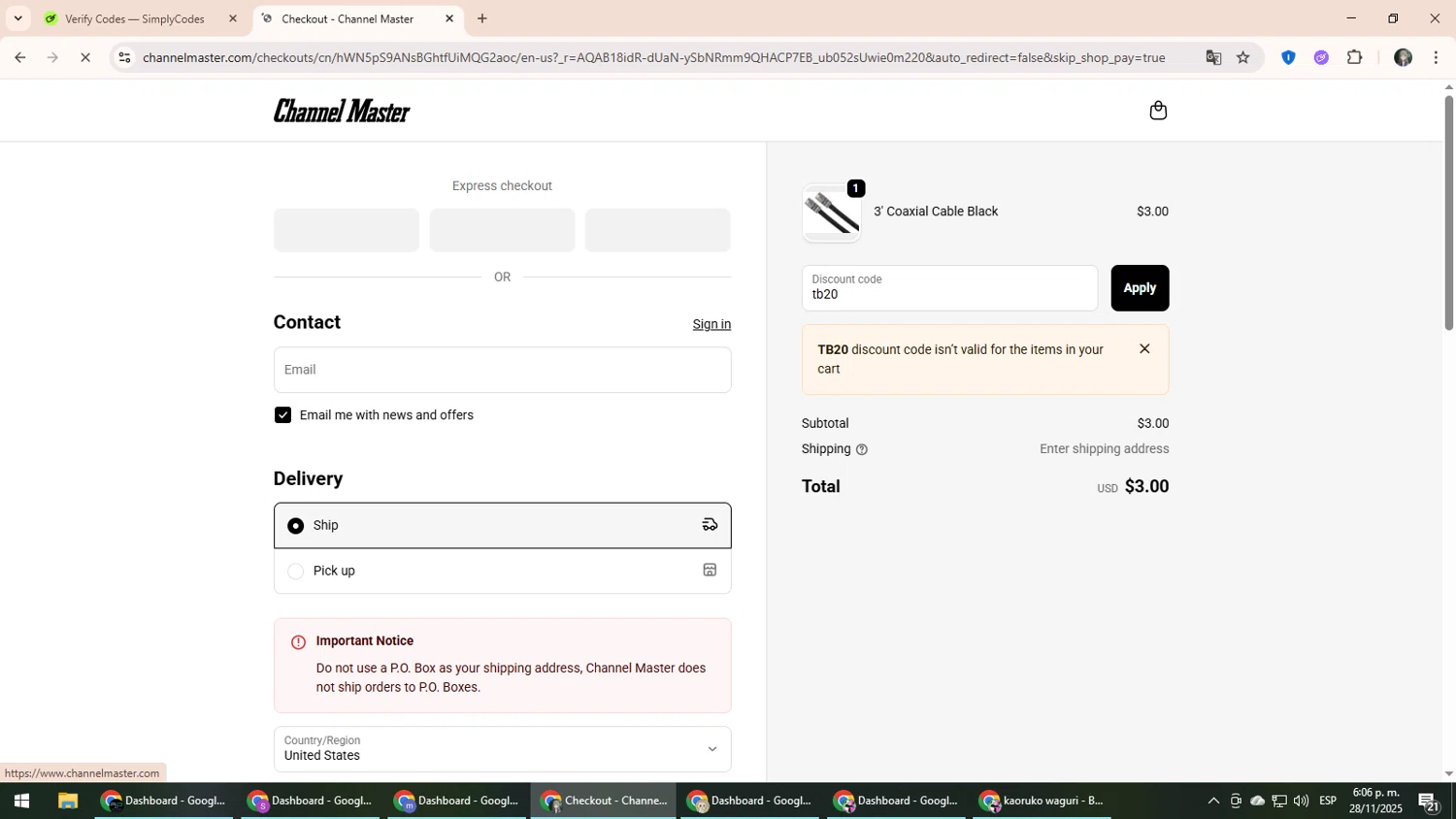Click the Total amount $3.00
Image resolution: width=1456 pixels, height=819 pixels.
(1146, 486)
